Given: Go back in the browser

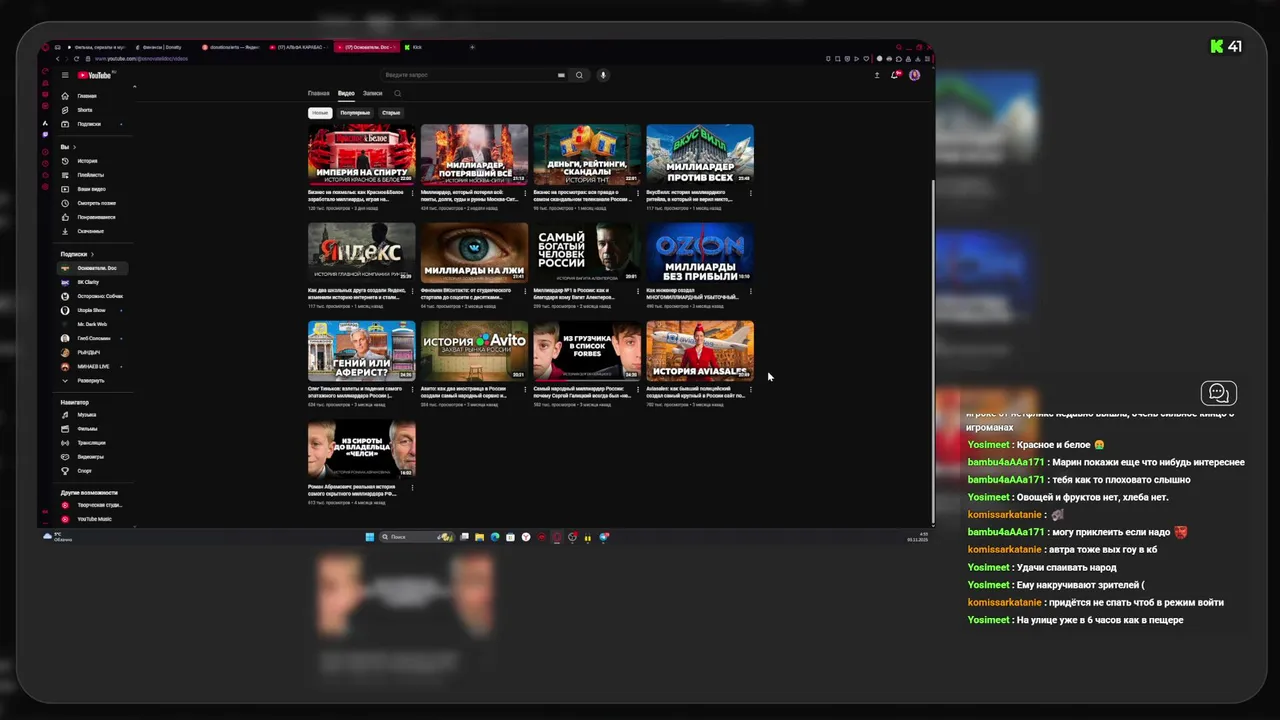Looking at the screenshot, I should coord(57,59).
